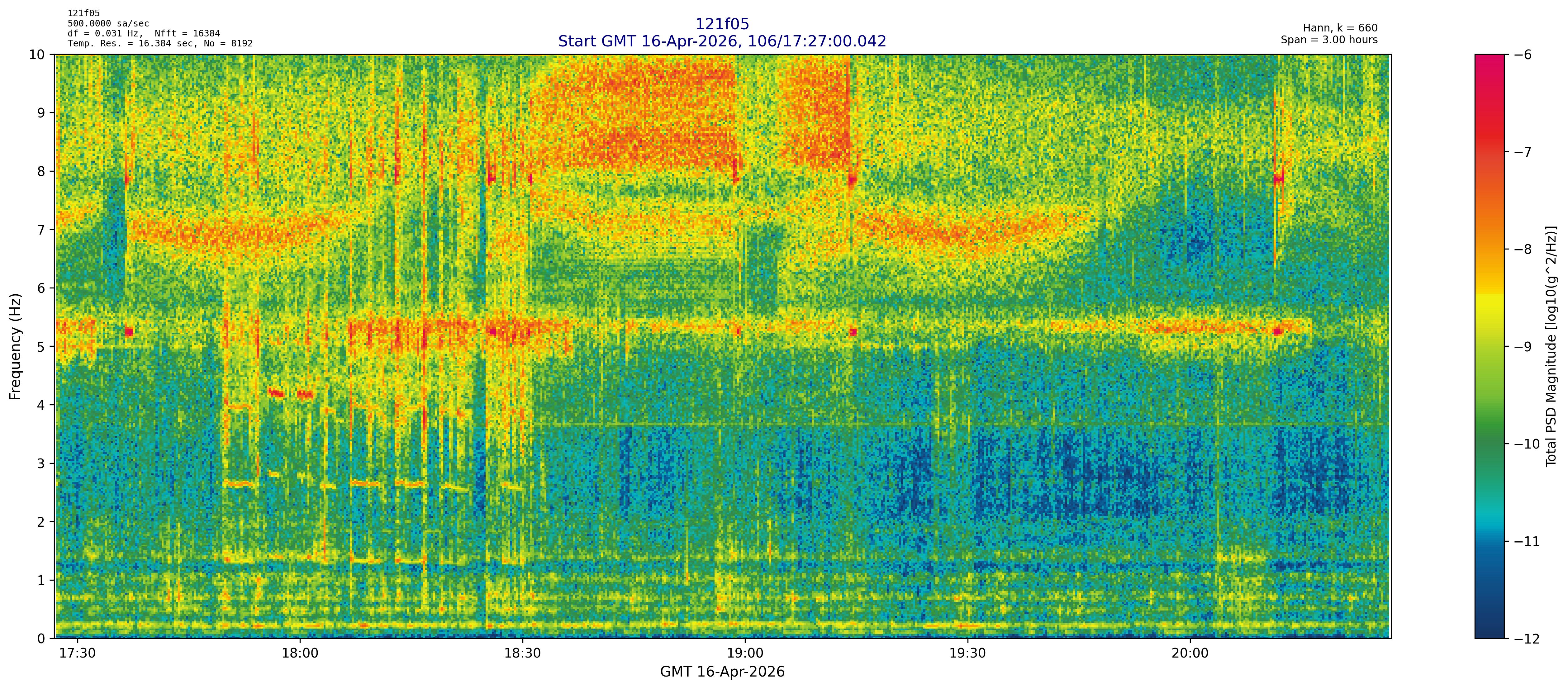Click the 18:00 time axis label
This screenshot has height=689, width=1568.
coord(299,654)
